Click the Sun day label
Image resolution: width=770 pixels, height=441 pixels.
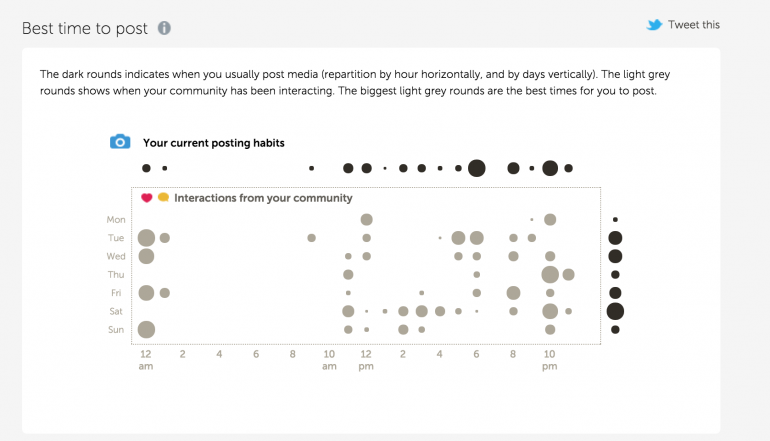click(x=116, y=329)
